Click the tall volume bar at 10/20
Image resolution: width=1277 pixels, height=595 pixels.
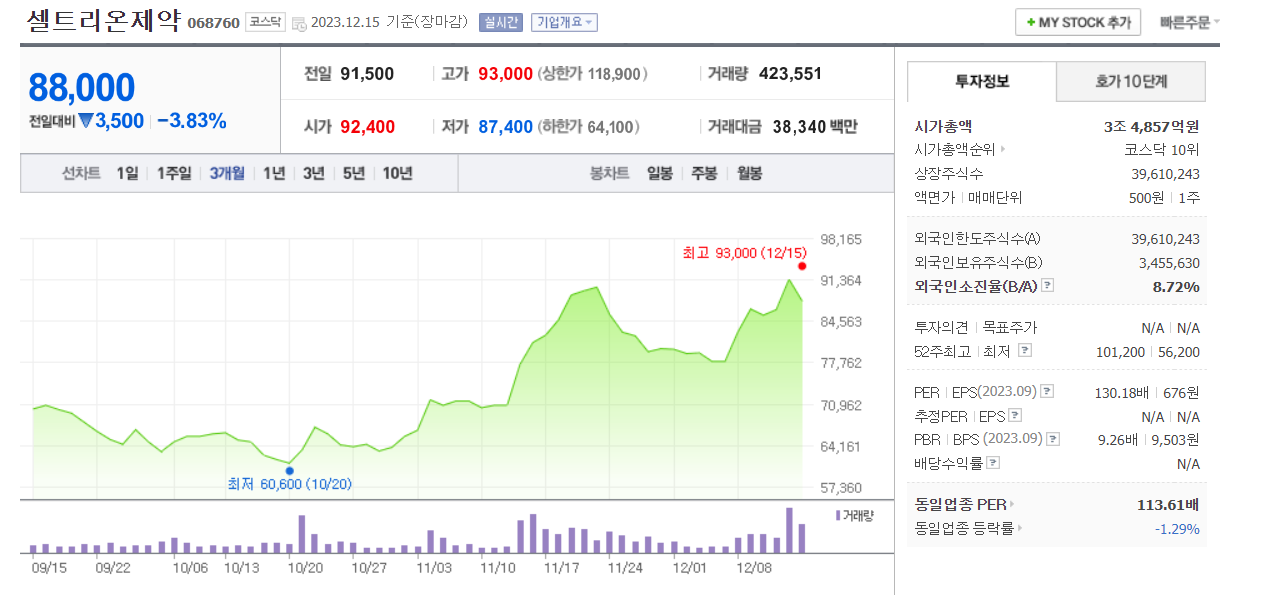click(302, 534)
